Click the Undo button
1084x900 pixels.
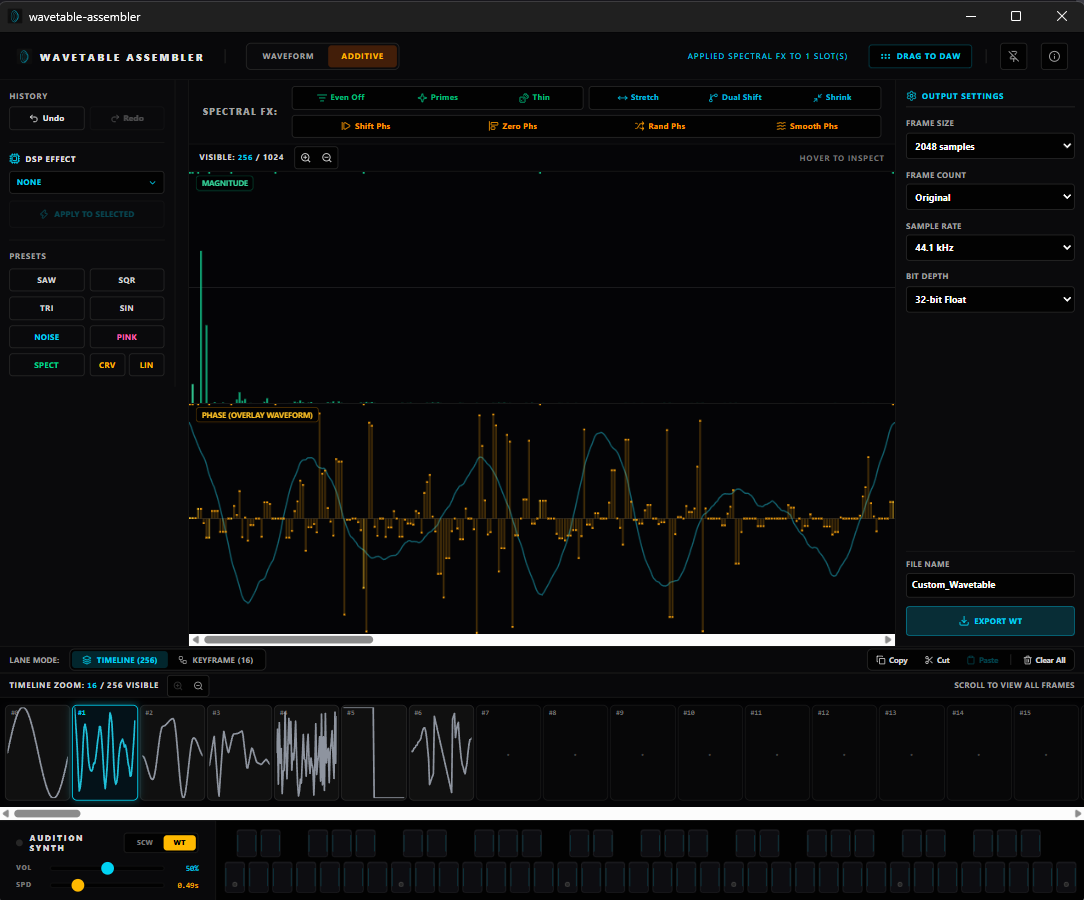click(47, 118)
